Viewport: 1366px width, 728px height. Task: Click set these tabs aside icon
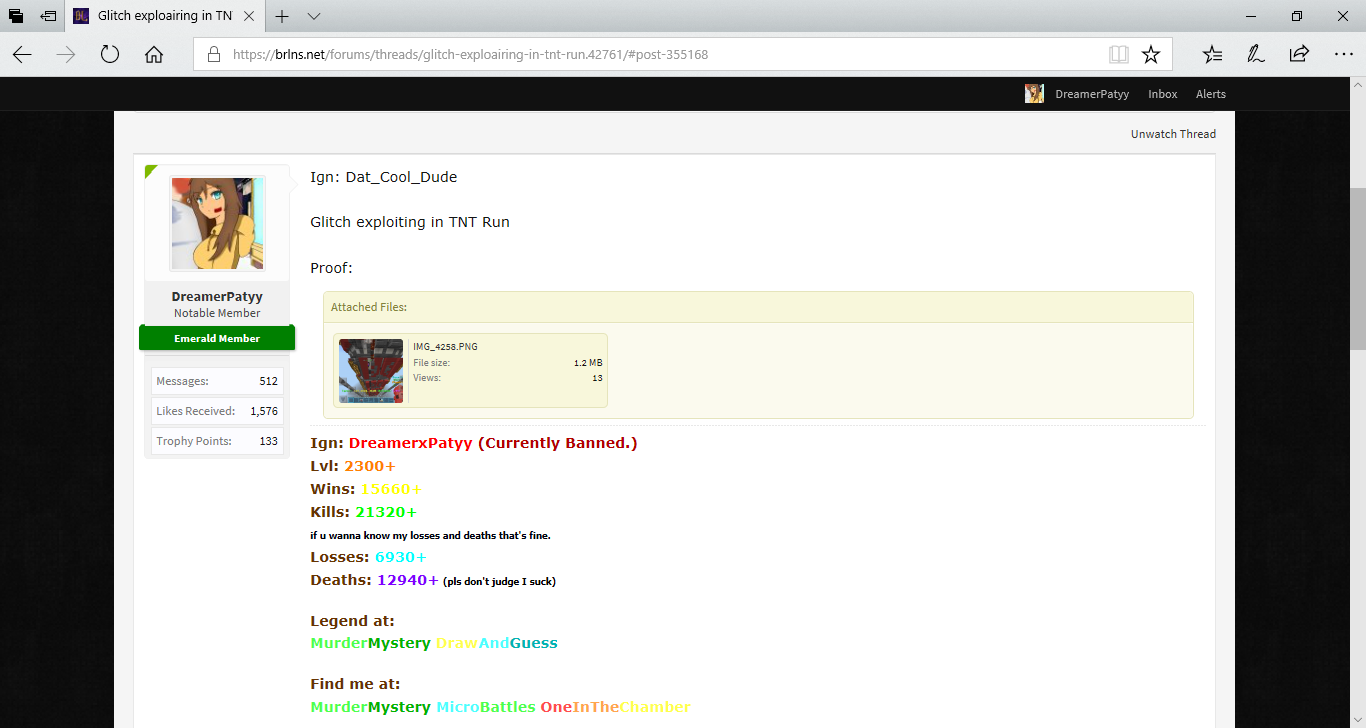(x=48, y=16)
